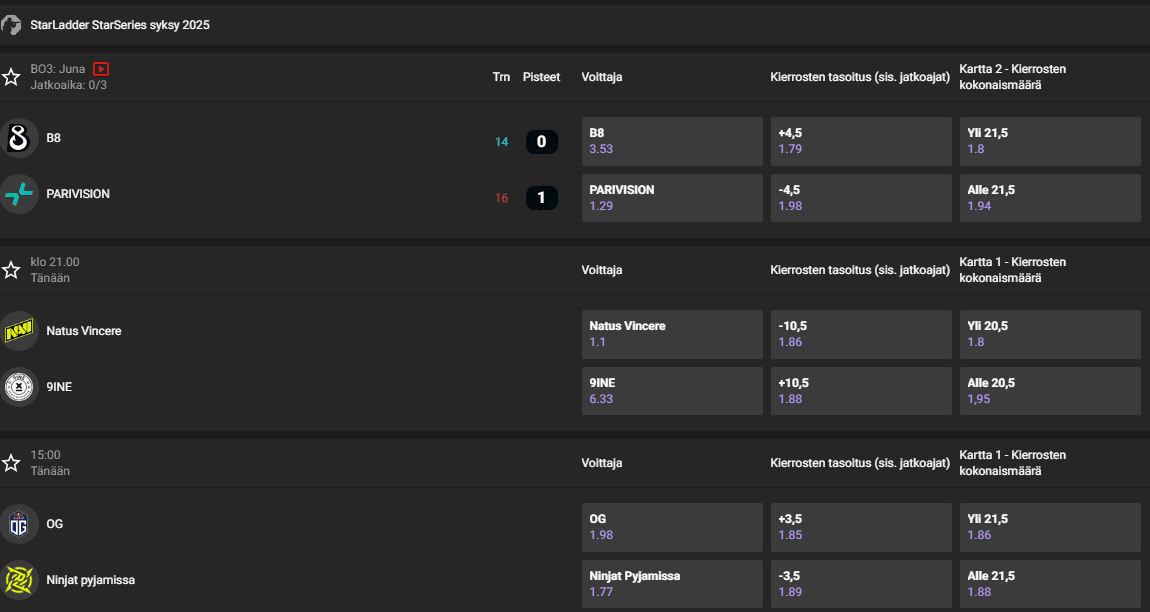1150x612 pixels.
Task: Select 9INE +10,5 handicap odds
Action: coord(861,390)
